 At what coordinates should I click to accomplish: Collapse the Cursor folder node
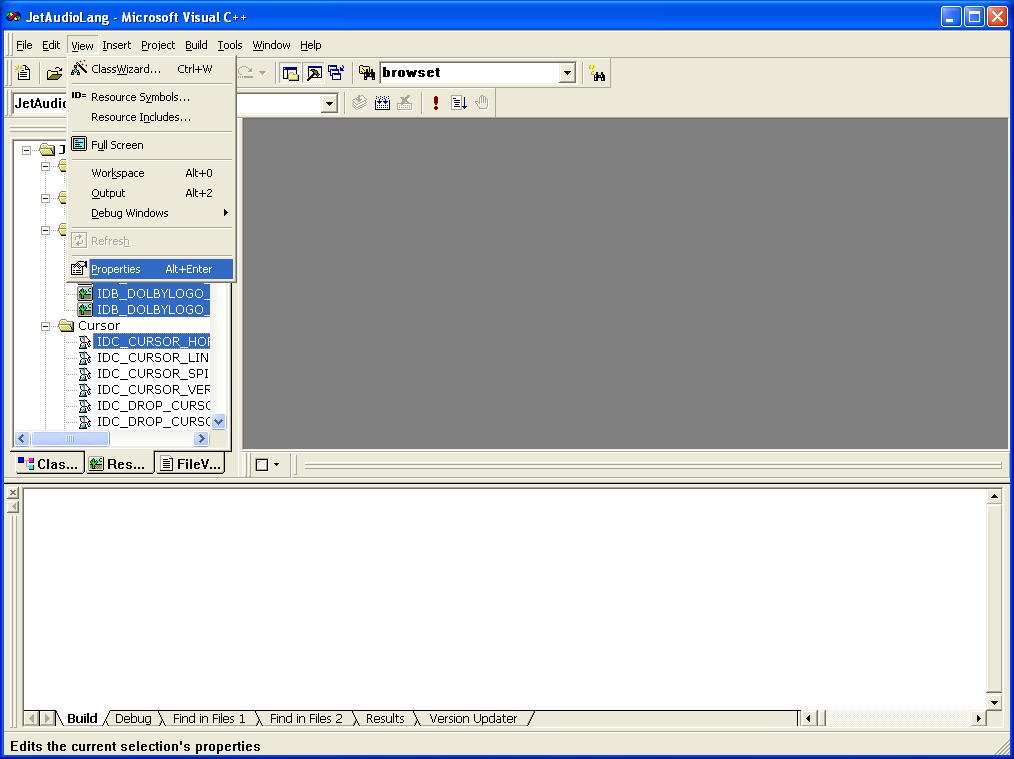pos(45,326)
